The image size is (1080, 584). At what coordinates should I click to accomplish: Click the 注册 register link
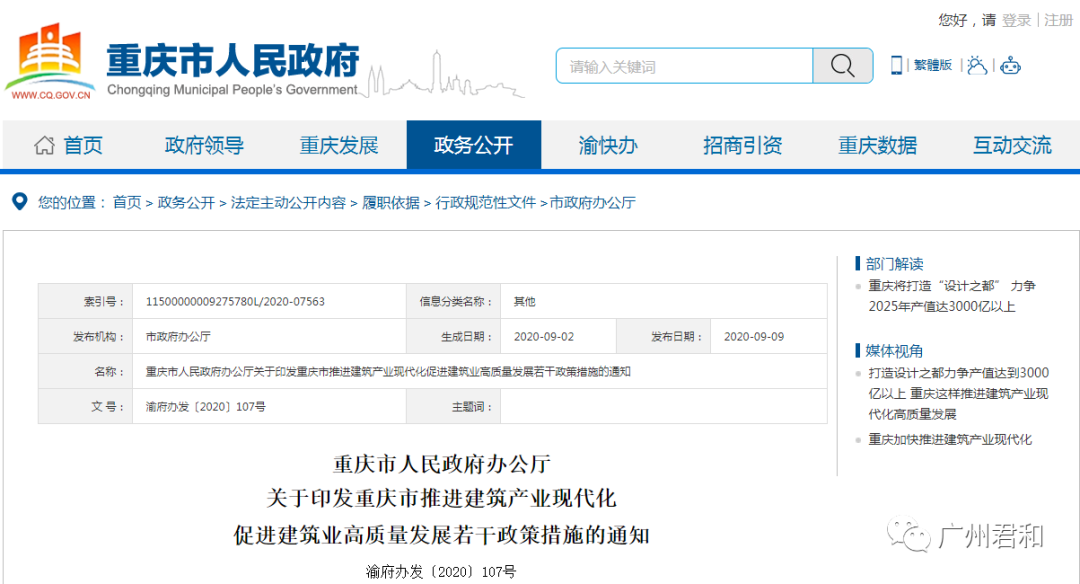coord(1058,20)
